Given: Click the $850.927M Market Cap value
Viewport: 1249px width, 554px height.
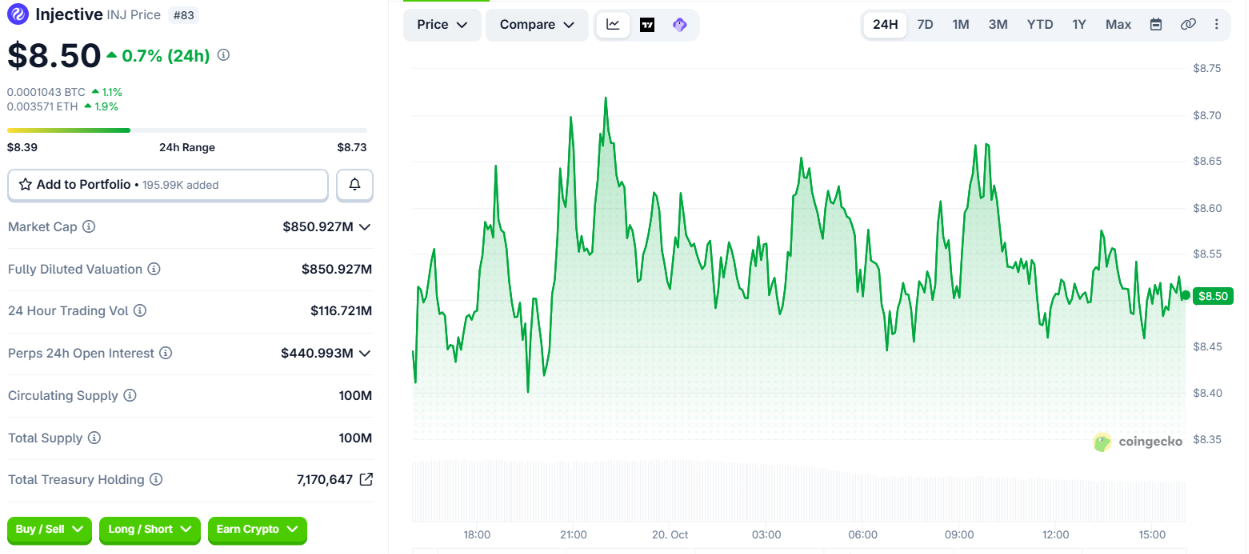Looking at the screenshot, I should [x=318, y=227].
